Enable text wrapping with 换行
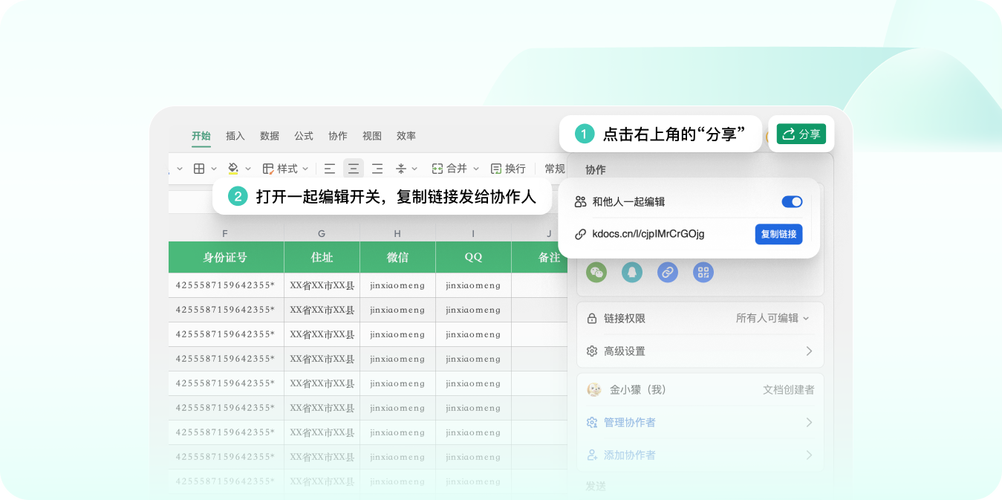This screenshot has width=1002, height=500. [x=508, y=169]
